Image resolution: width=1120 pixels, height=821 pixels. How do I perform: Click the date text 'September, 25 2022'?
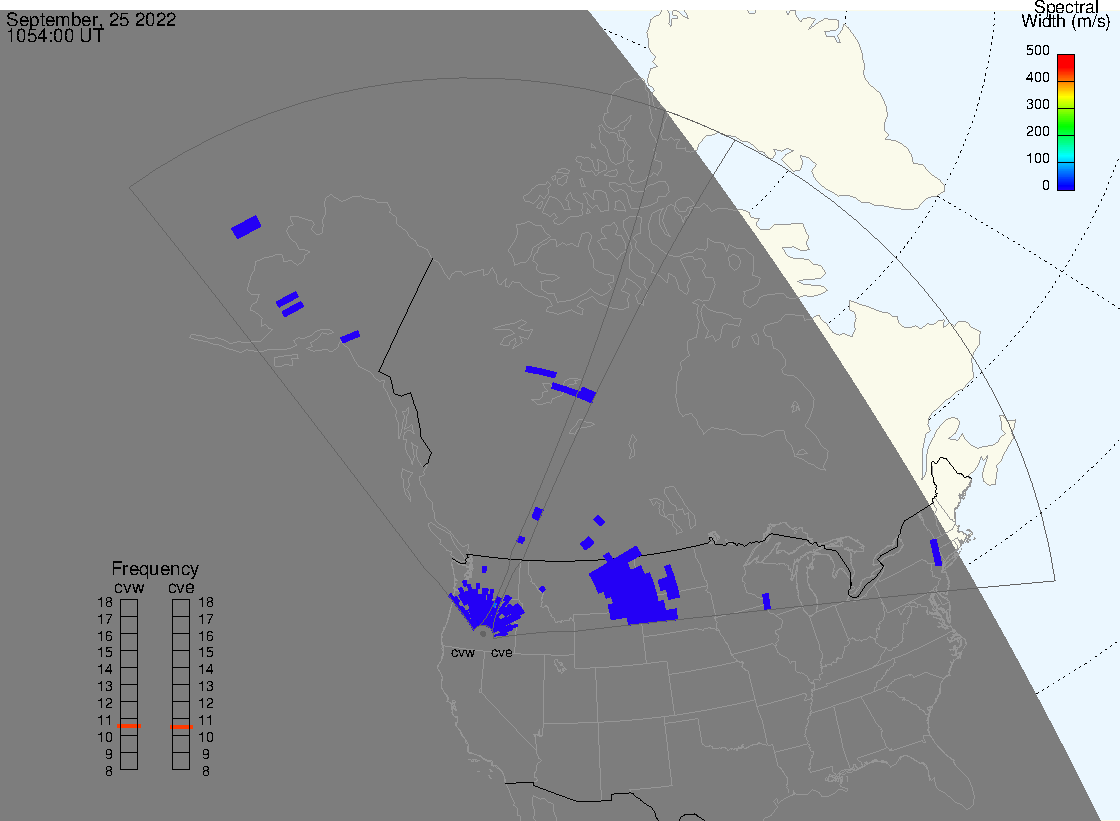pos(91,19)
